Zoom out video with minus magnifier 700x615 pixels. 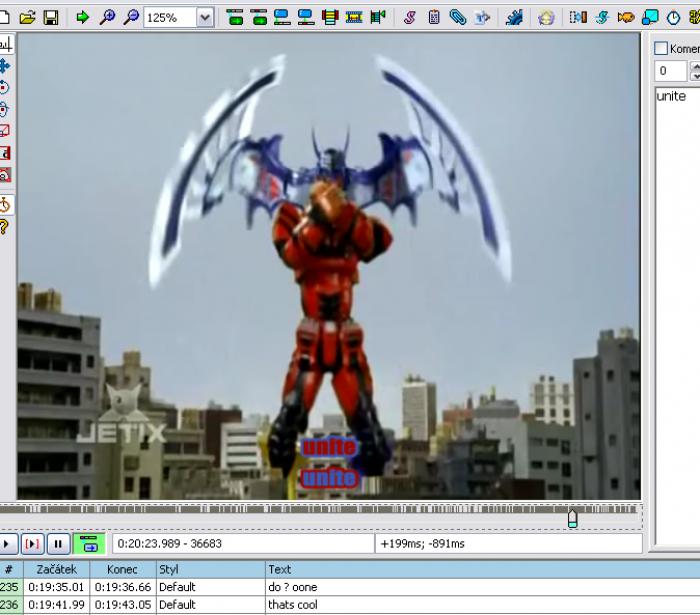coord(131,18)
